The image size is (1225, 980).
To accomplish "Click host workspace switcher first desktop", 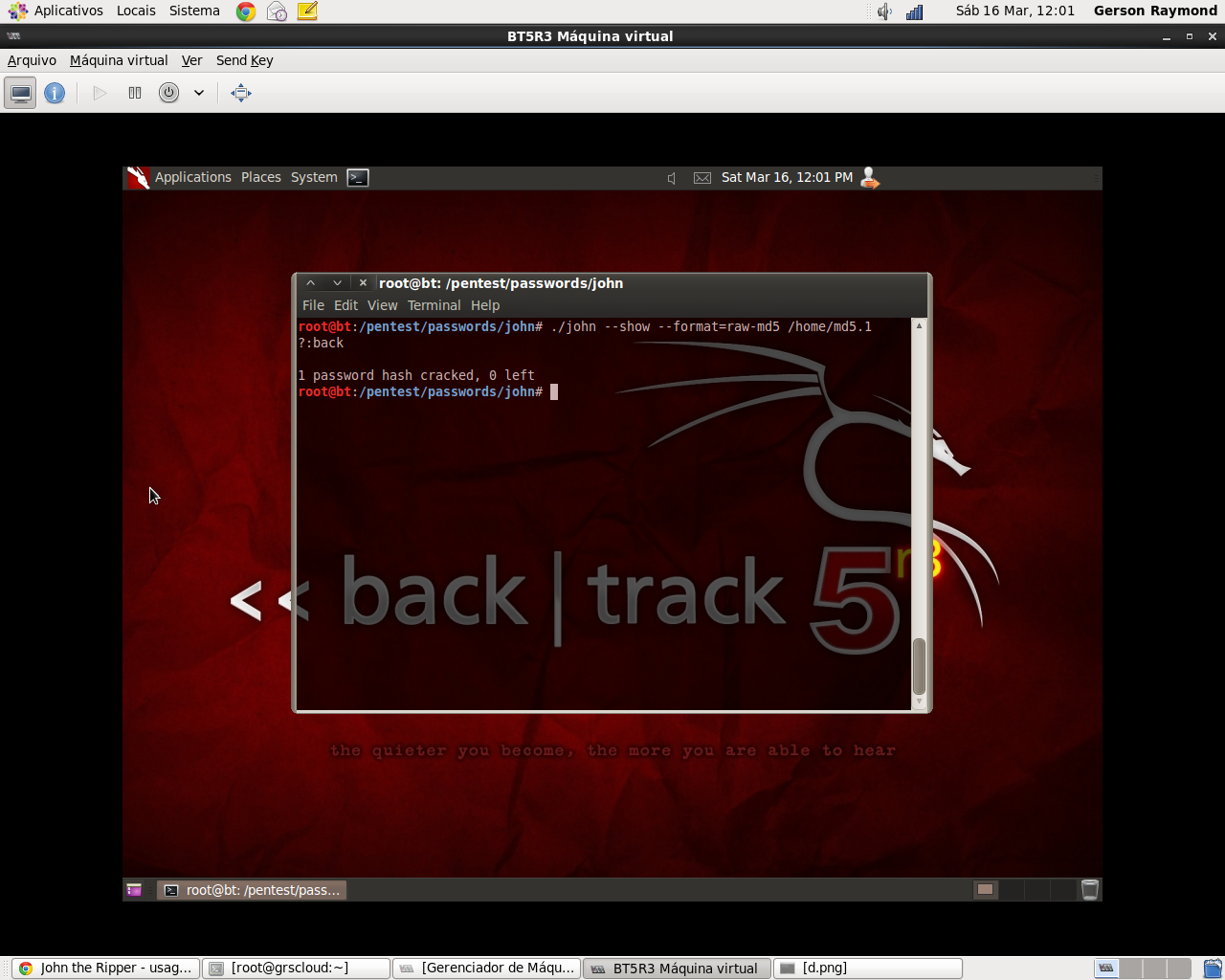I will [x=1106, y=969].
